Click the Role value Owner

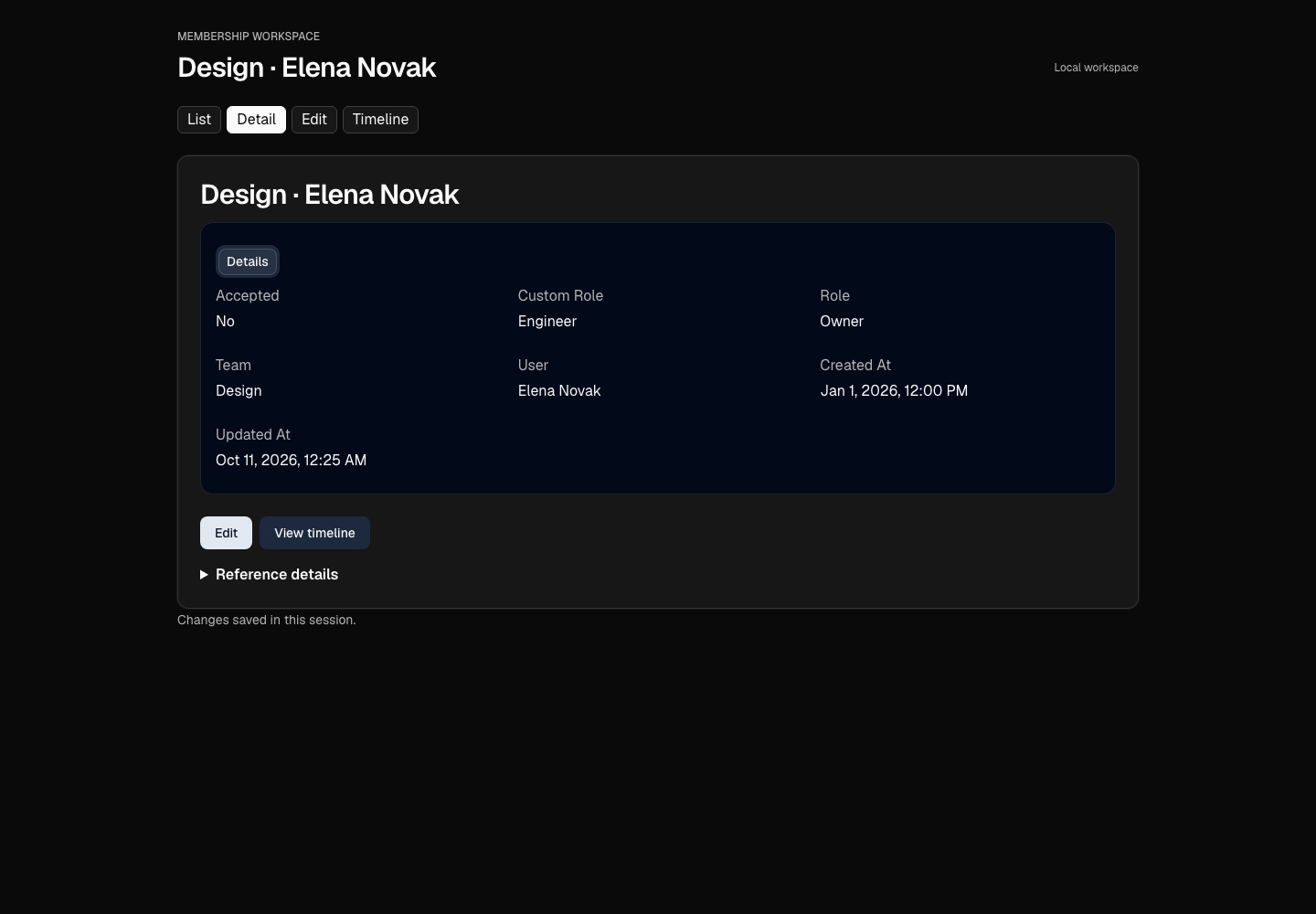click(842, 322)
